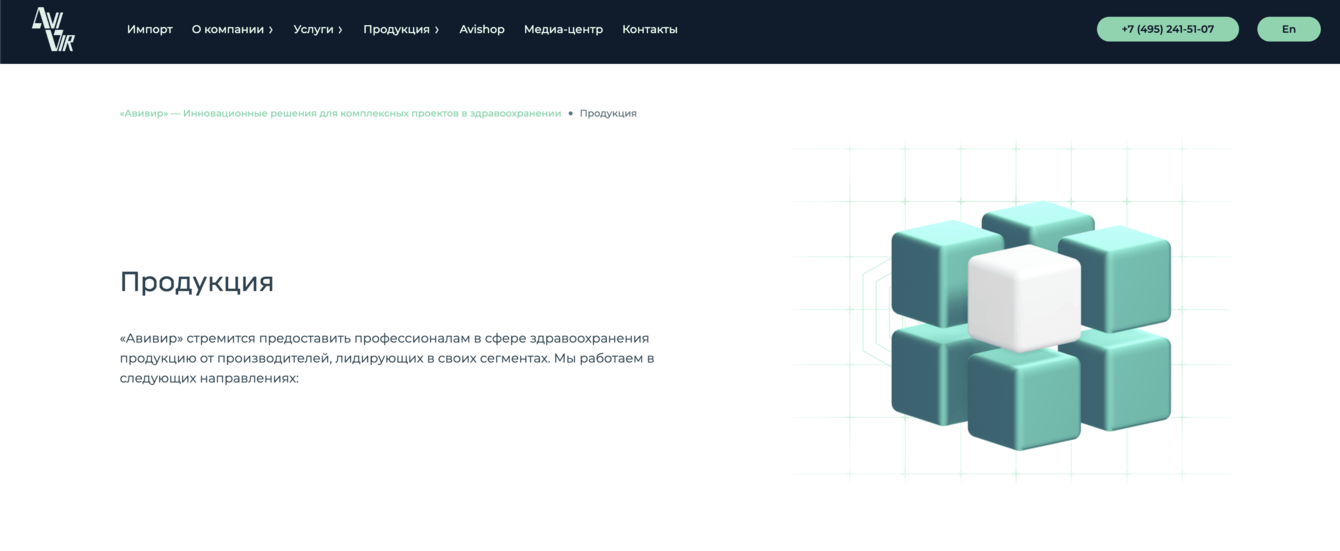Expand the Продукция dropdown in navigation

(x=401, y=29)
